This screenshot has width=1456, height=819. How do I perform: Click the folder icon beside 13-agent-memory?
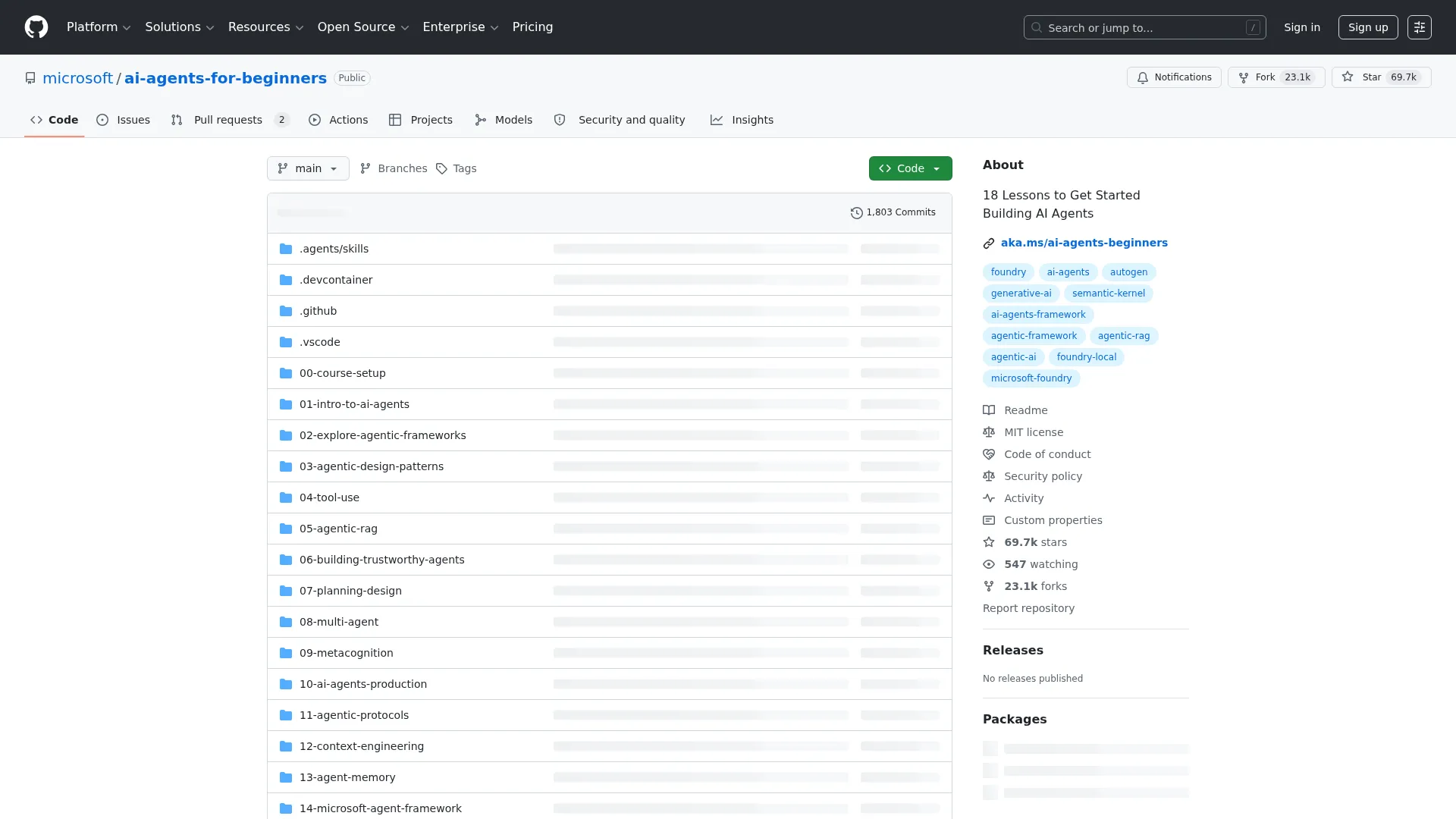click(x=286, y=777)
